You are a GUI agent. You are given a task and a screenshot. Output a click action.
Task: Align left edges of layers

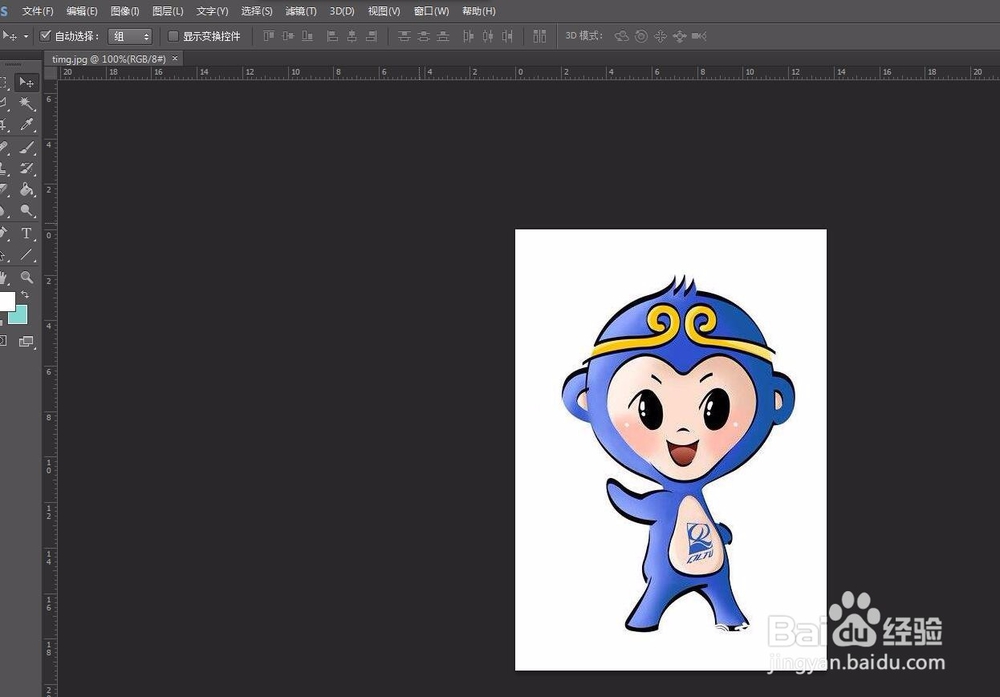point(332,36)
